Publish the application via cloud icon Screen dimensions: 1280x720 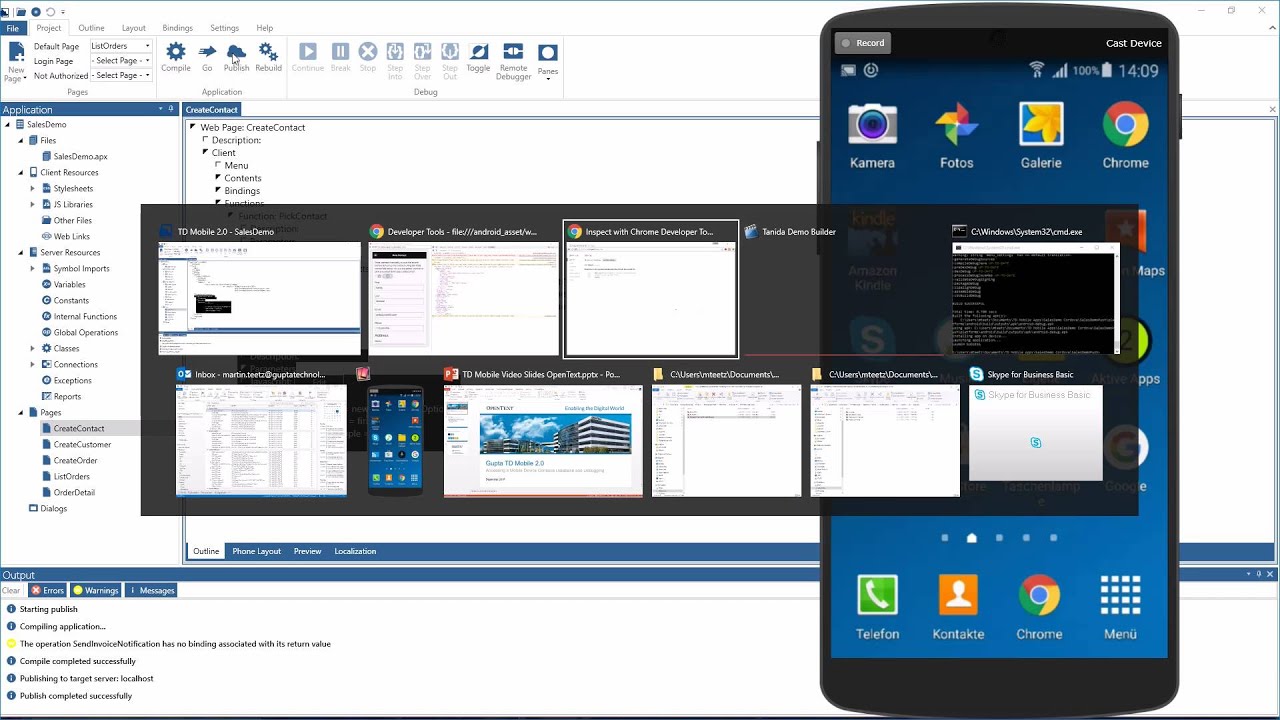pyautogui.click(x=236, y=52)
